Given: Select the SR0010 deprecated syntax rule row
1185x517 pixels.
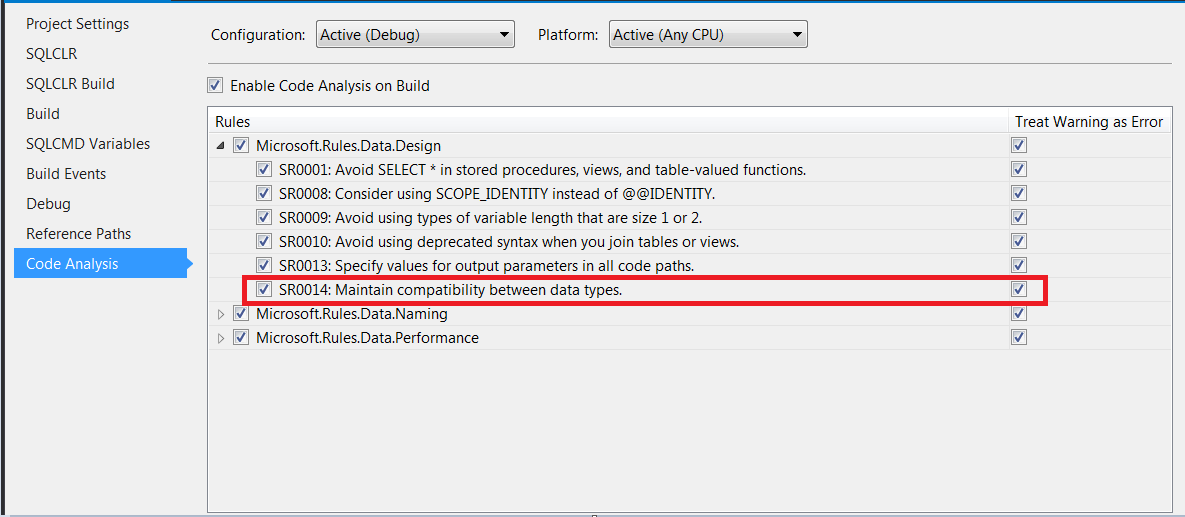Looking at the screenshot, I should click(x=608, y=242).
